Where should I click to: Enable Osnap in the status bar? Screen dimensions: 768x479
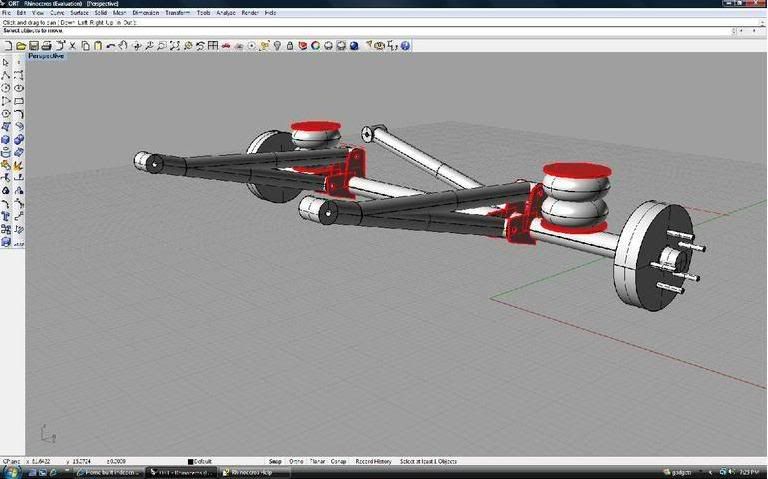tap(339, 461)
